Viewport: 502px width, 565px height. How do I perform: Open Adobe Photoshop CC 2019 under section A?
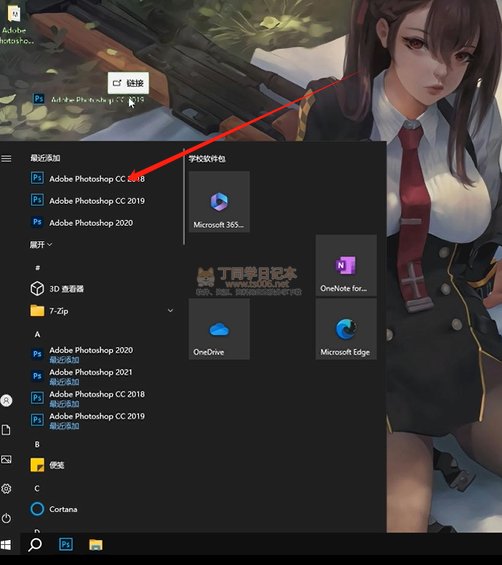tap(88, 420)
